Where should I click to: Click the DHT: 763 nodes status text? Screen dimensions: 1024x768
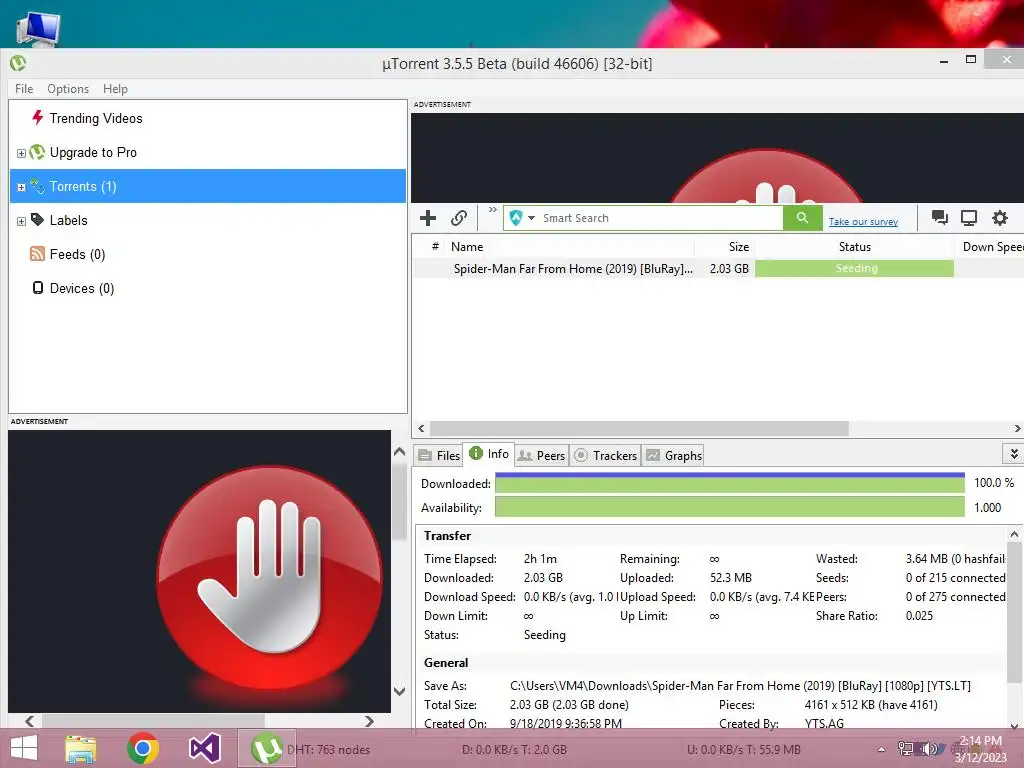coord(328,750)
